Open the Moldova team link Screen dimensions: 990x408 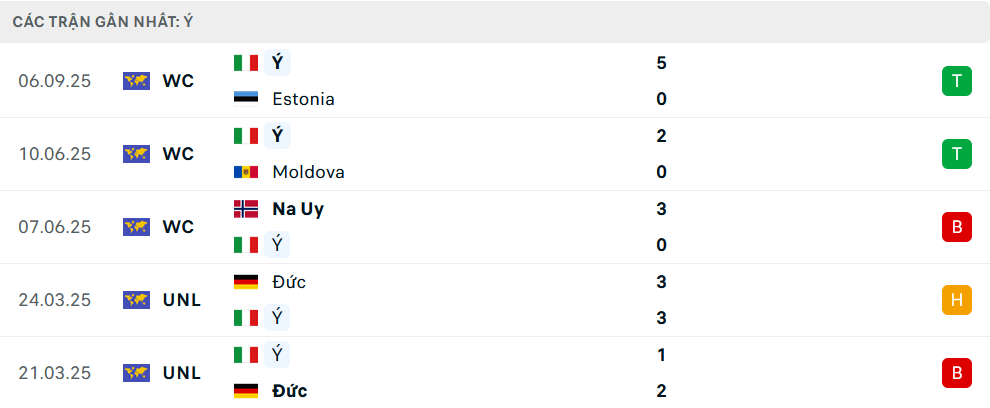(308, 172)
